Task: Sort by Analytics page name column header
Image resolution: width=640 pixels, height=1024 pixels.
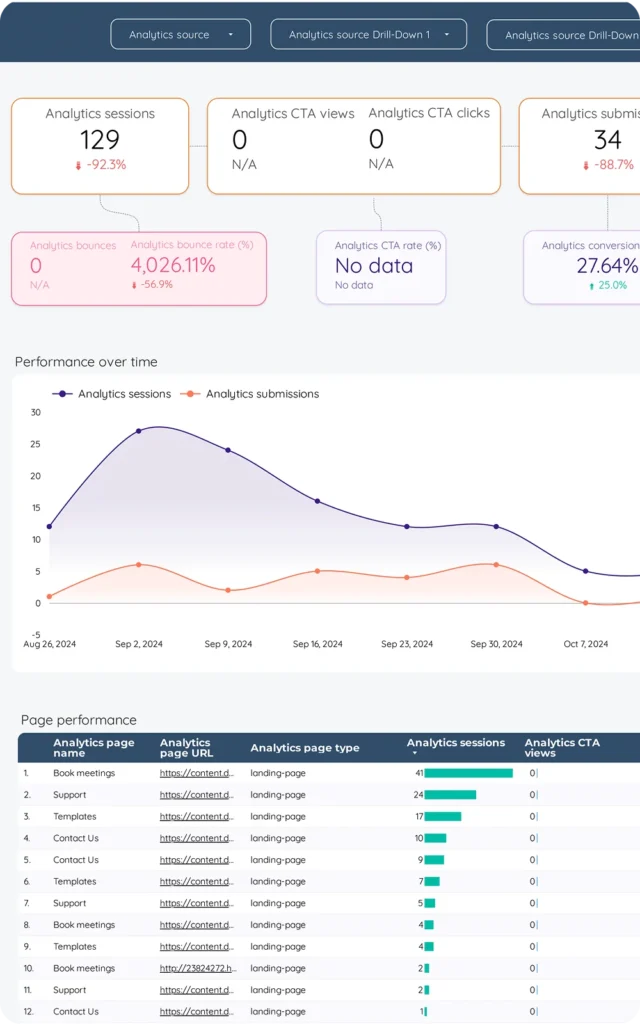Action: pyautogui.click(x=93, y=748)
